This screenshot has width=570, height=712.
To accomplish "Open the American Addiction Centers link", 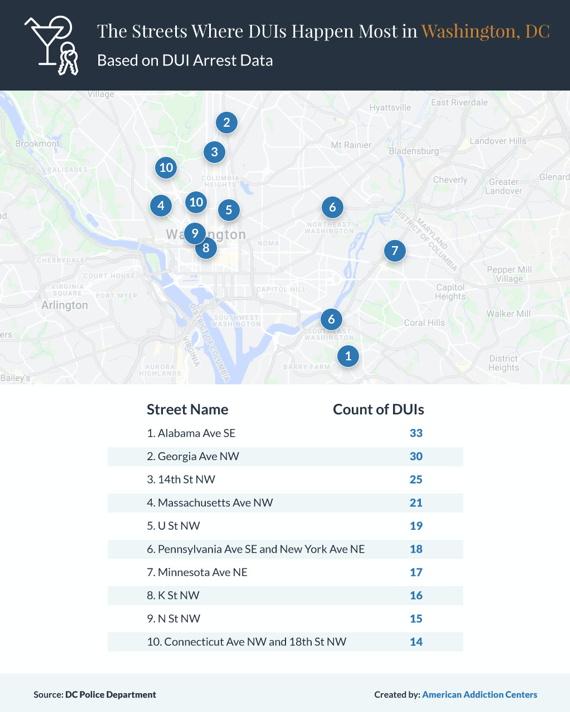I will (x=480, y=694).
